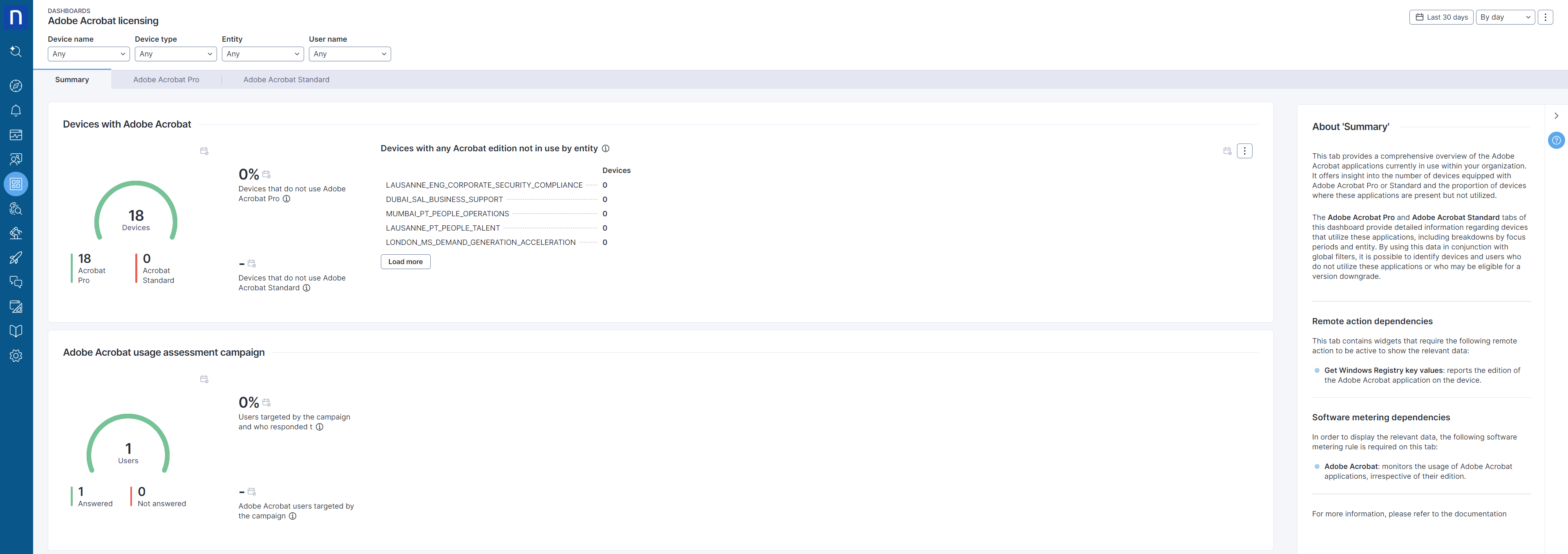The height and width of the screenshot is (554, 1568).
Task: Open the chat bubbles campaigns icon
Action: click(x=16, y=282)
